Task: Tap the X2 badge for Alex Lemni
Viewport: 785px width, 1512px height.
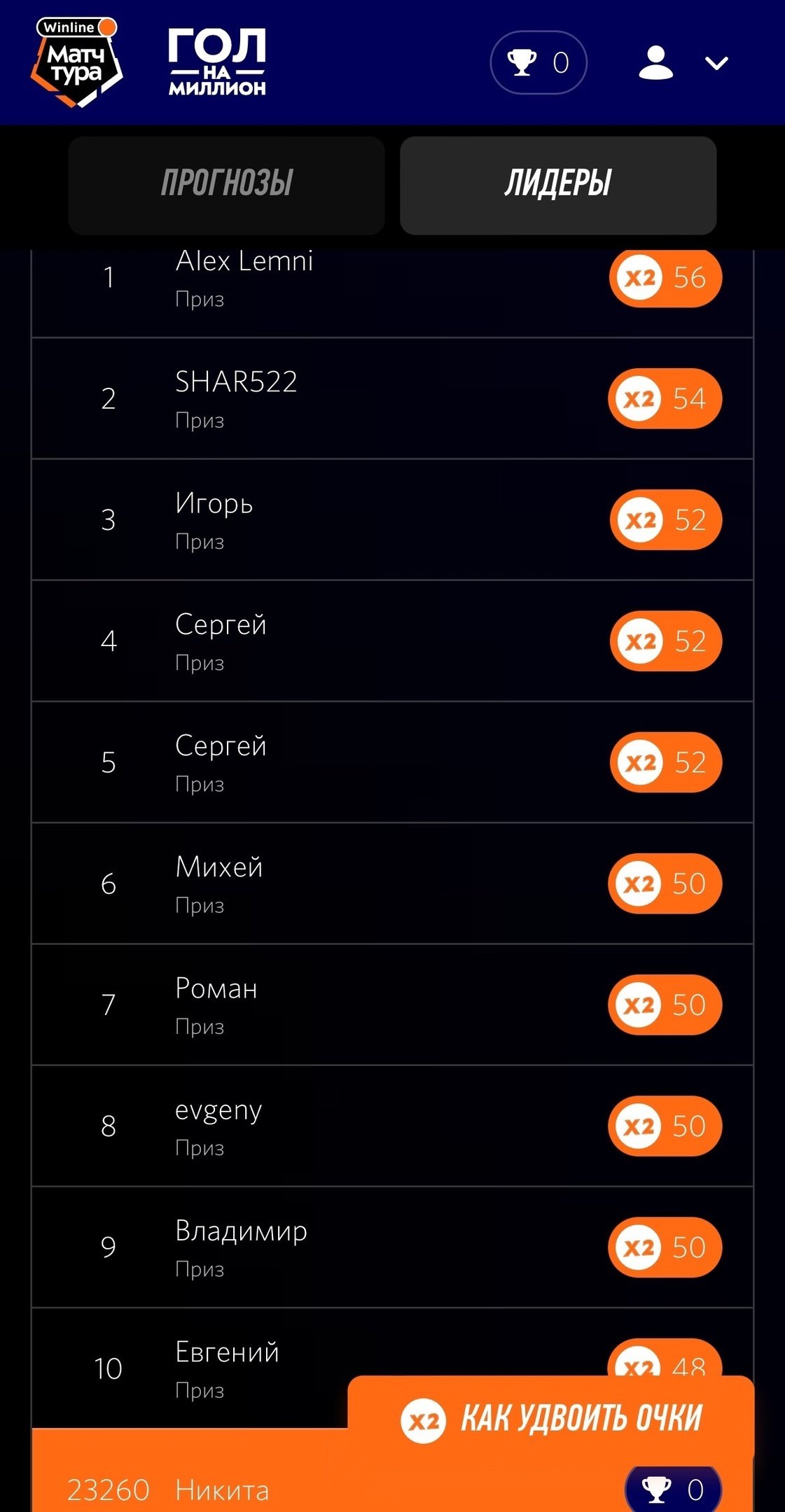Action: tap(640, 278)
